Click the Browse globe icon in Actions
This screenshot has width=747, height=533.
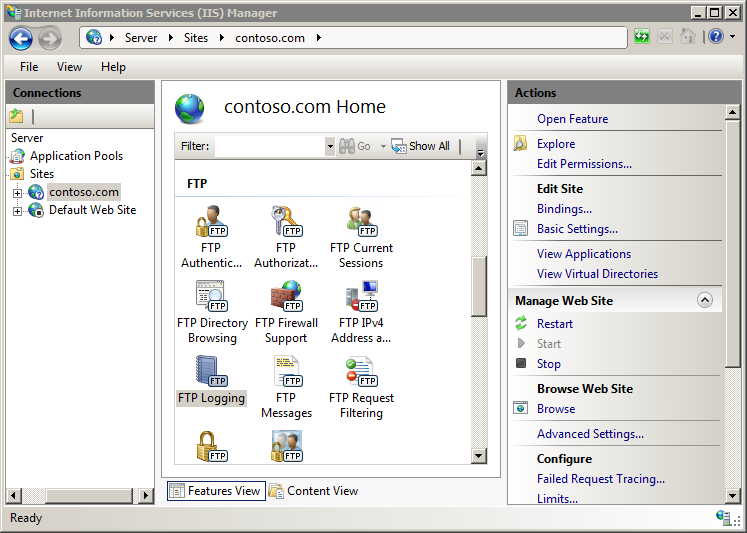(521, 408)
